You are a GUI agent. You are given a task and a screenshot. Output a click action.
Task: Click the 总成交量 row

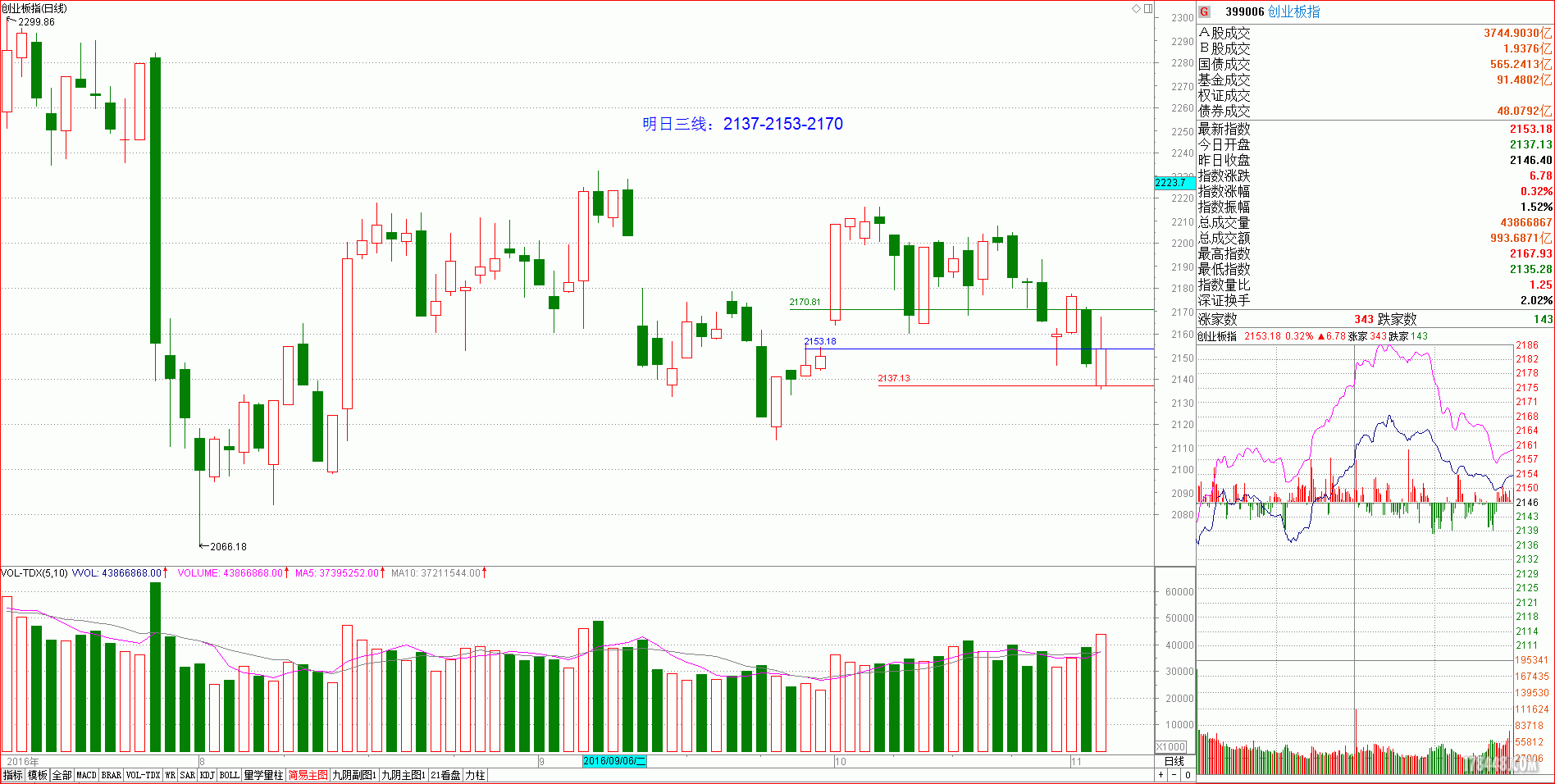pyautogui.click(x=1375, y=222)
